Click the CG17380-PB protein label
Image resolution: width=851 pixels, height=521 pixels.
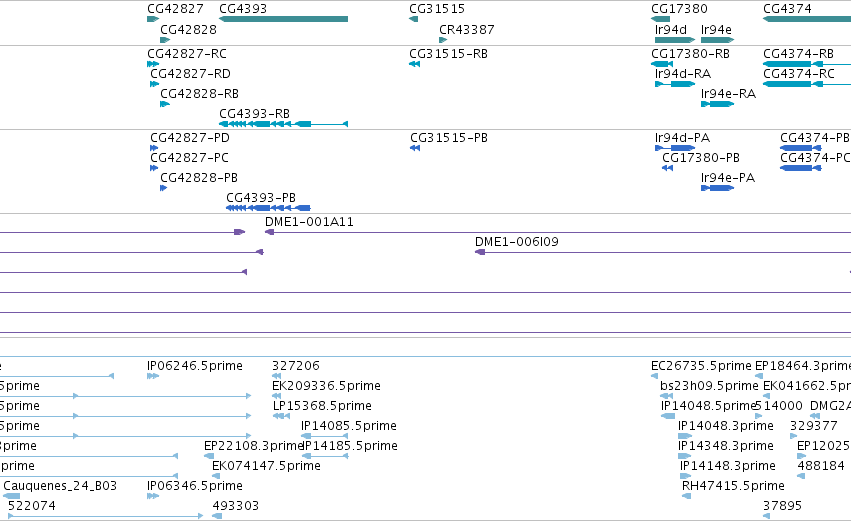pyautogui.click(x=701, y=157)
